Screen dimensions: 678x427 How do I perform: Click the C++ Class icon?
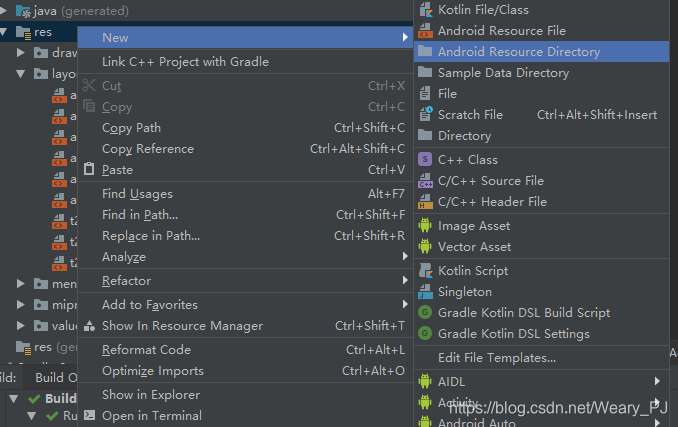(425, 159)
